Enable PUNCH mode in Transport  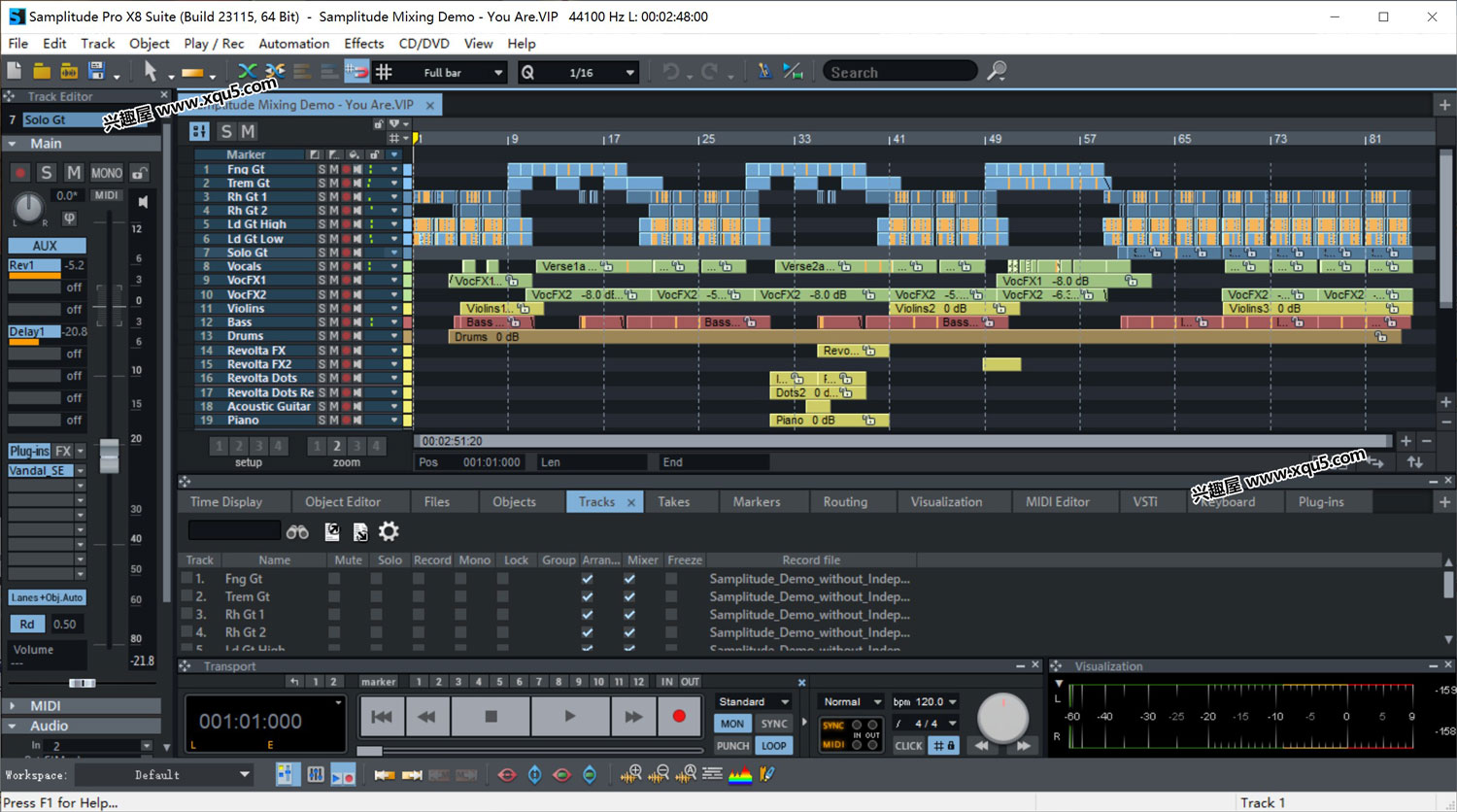point(732,746)
